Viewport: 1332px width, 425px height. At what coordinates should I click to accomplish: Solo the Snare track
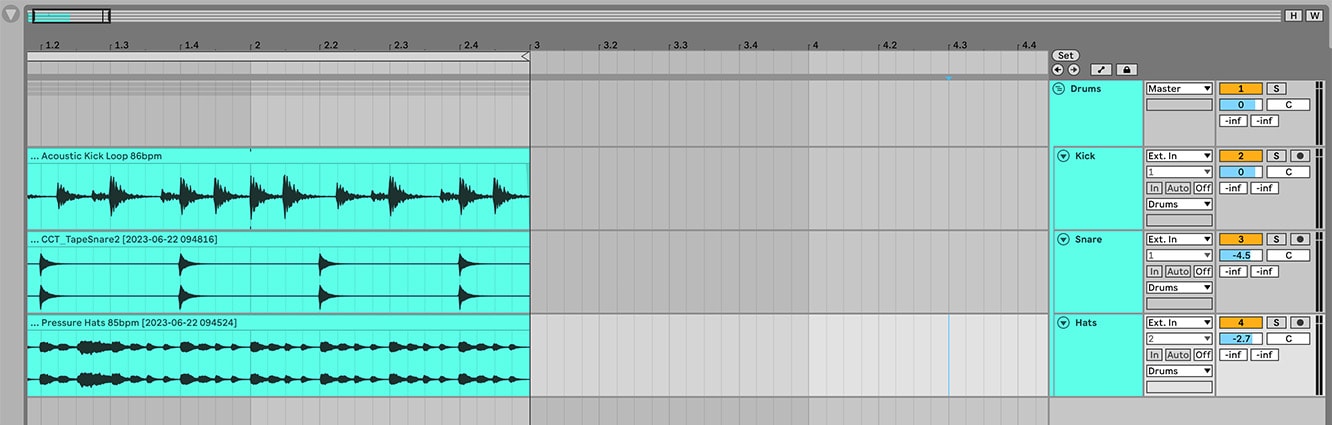(x=1277, y=239)
